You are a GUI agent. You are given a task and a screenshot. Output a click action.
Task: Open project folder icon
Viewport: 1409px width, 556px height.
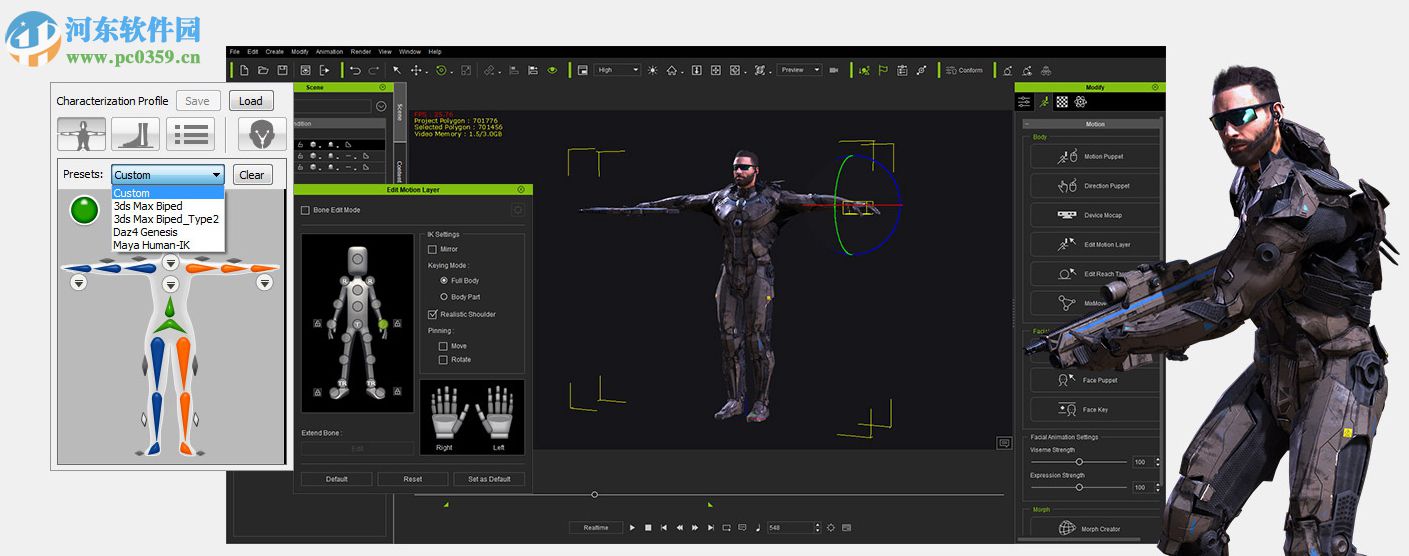[x=263, y=71]
